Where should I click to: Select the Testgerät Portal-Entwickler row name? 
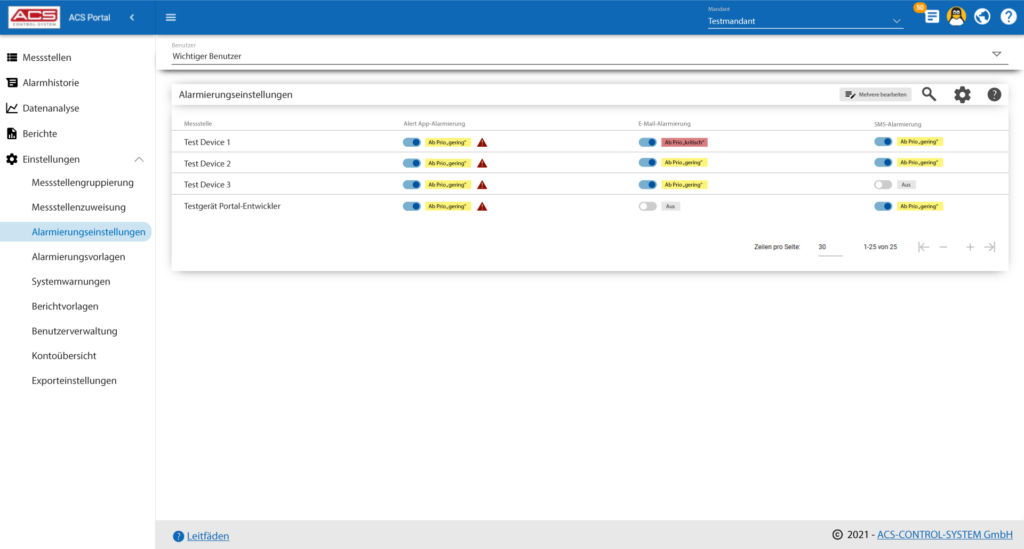(x=232, y=206)
